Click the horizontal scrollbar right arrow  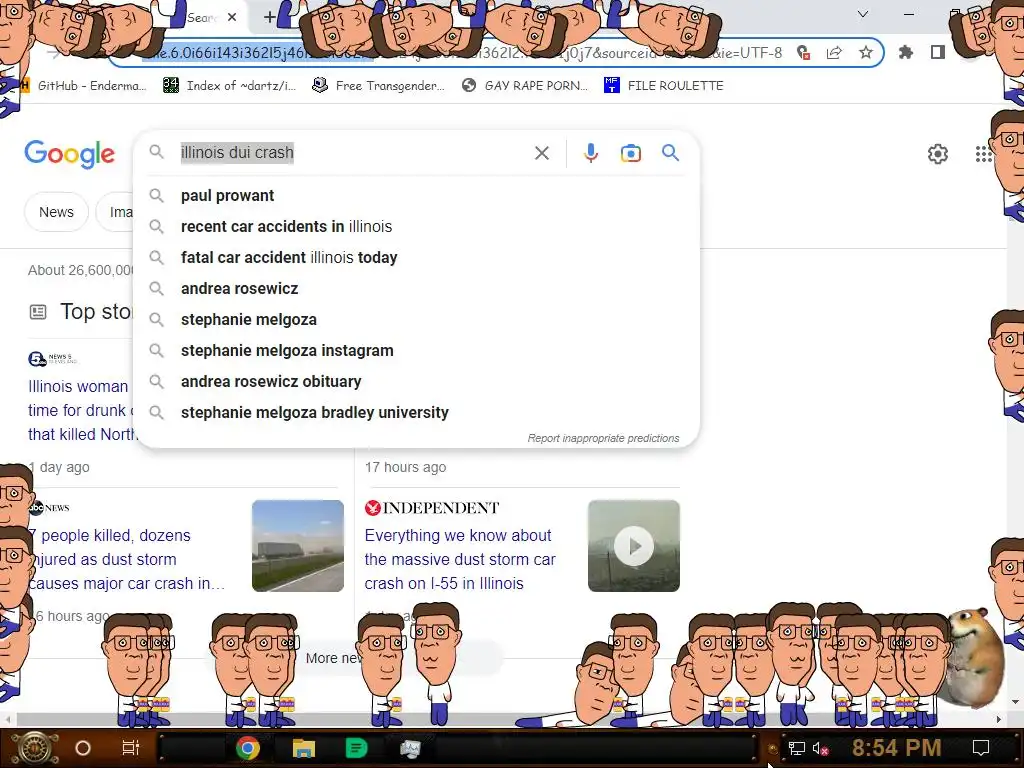tap(998, 720)
